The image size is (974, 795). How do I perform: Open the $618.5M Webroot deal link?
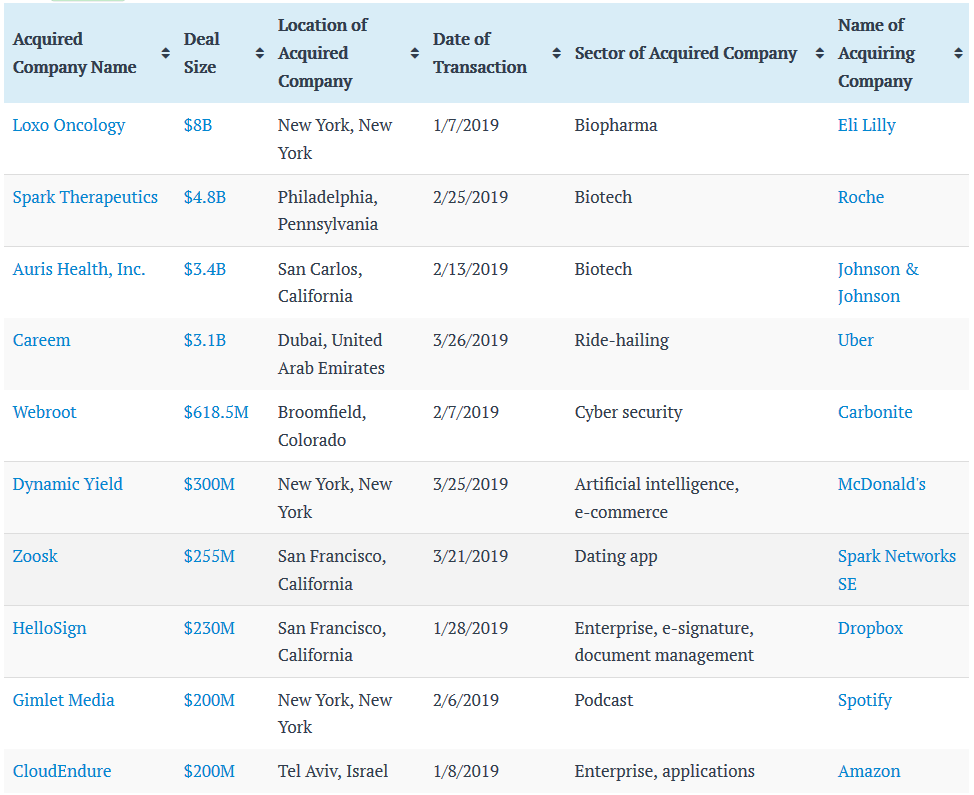pos(216,412)
